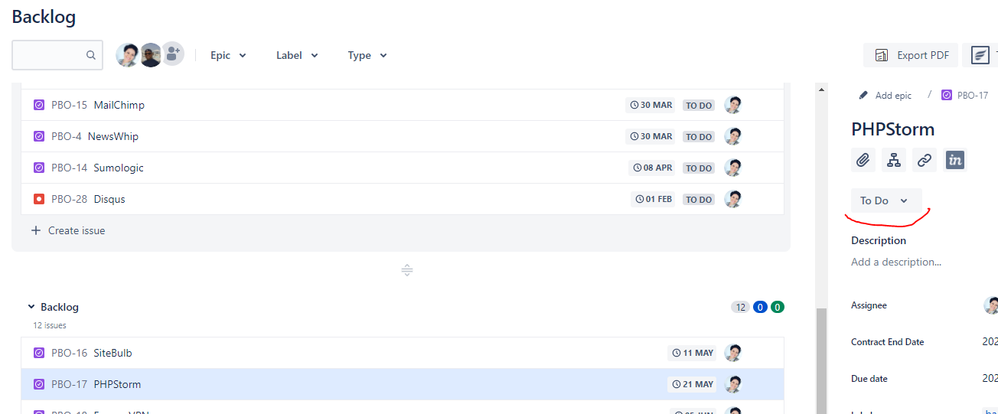Click the add people icon
The width and height of the screenshot is (998, 414).
pos(172,55)
